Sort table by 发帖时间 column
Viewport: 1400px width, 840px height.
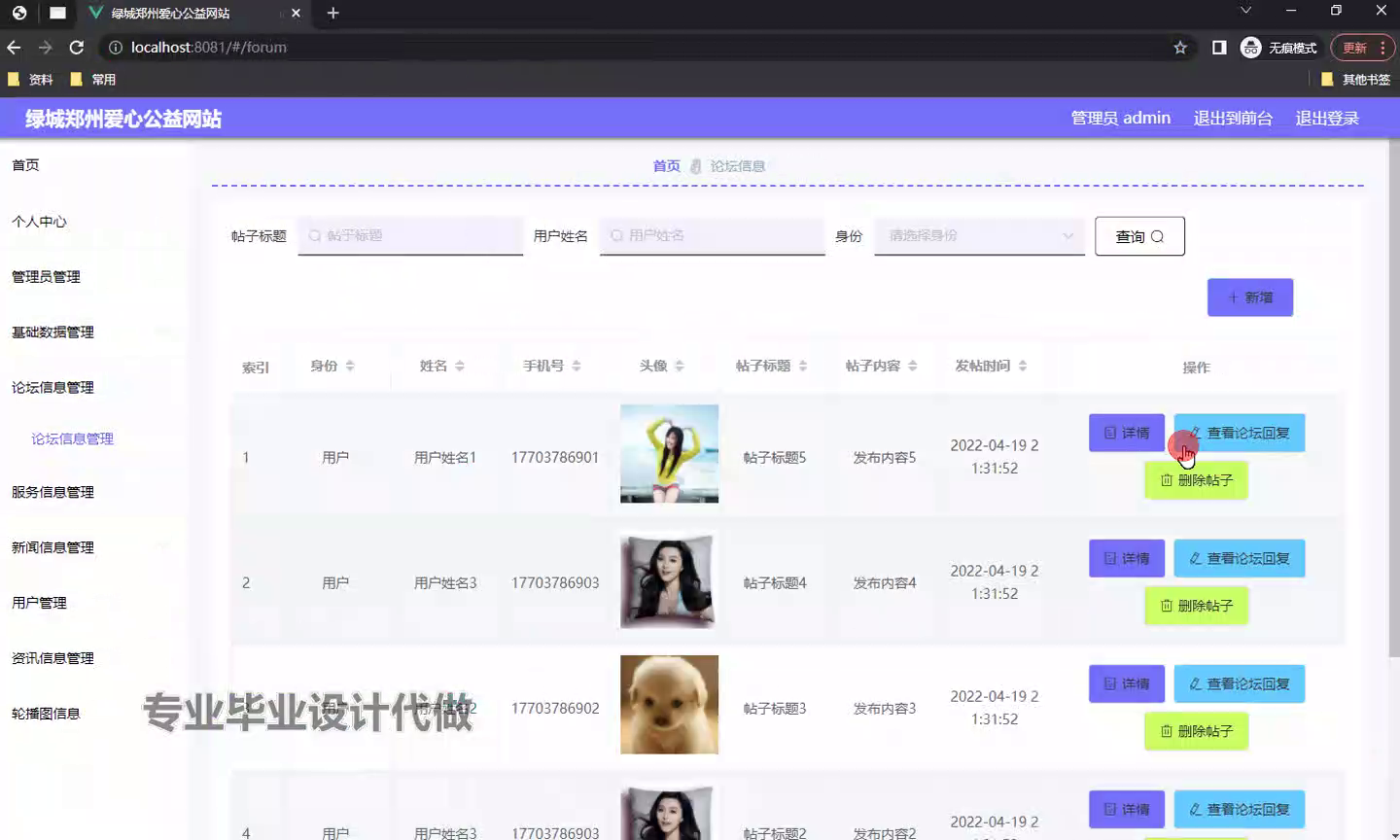point(1023,366)
